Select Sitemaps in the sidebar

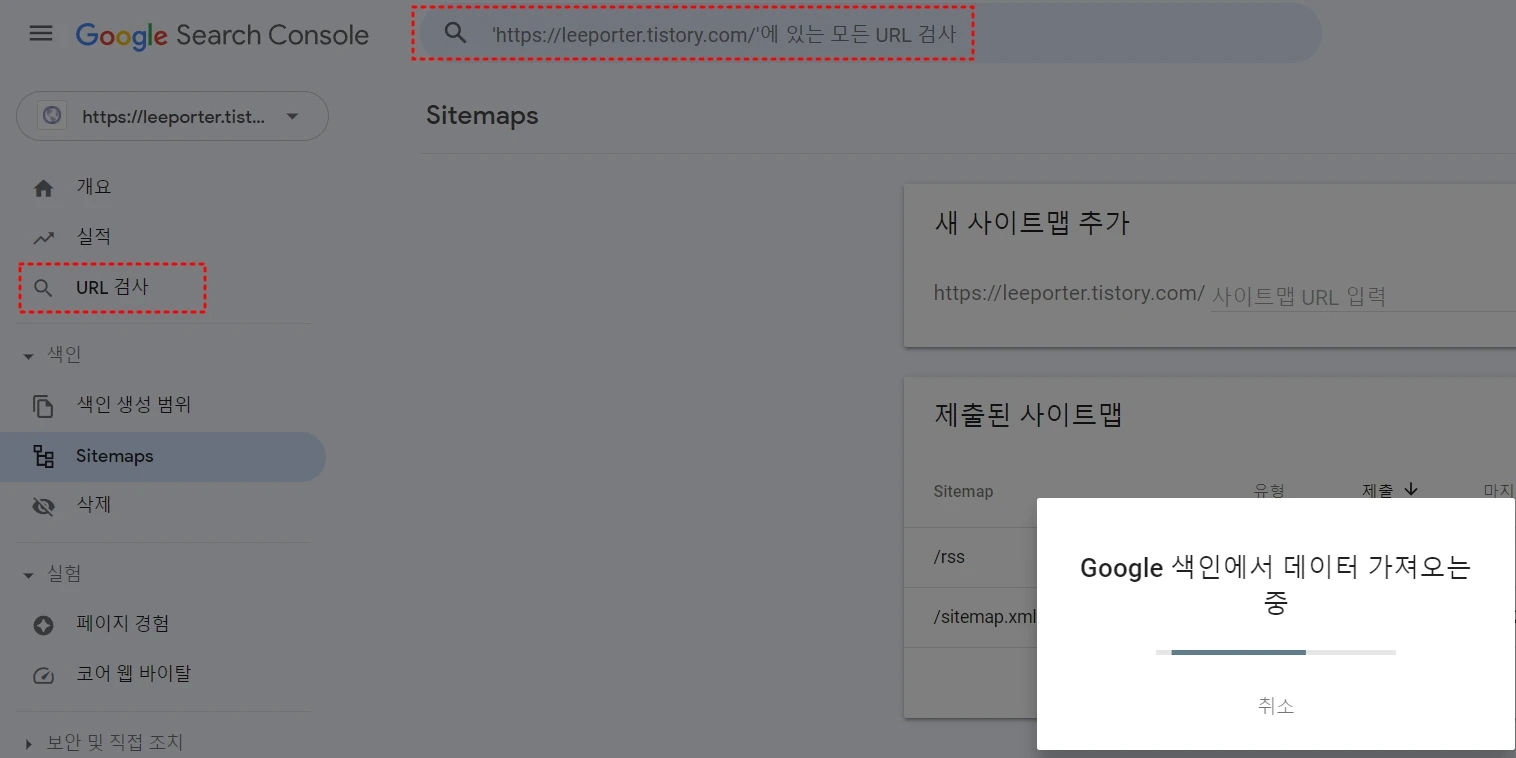[x=163, y=456]
